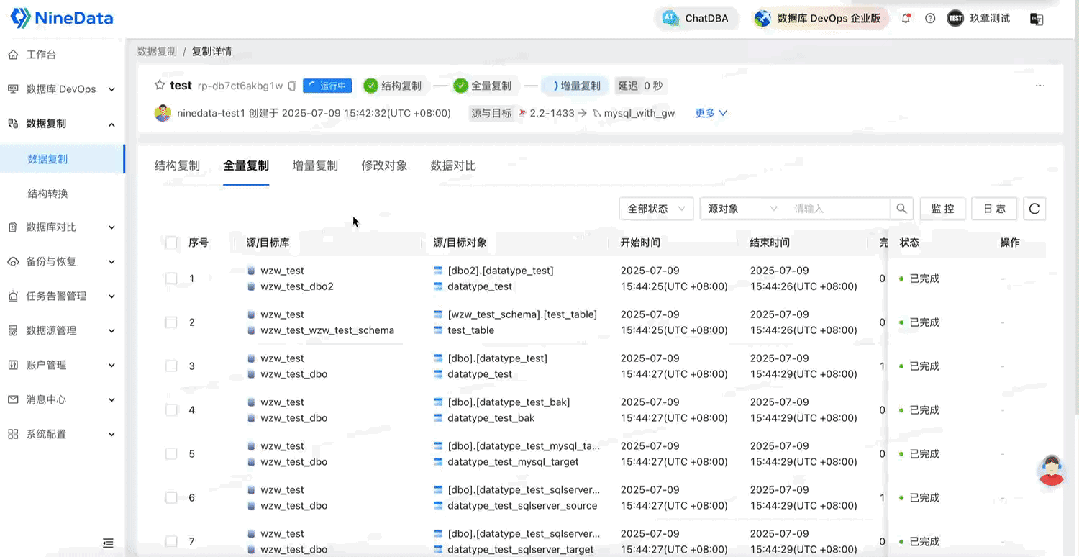The image size is (1079, 557).
Task: Switch to 全量复制 tab
Action: coord(246,166)
